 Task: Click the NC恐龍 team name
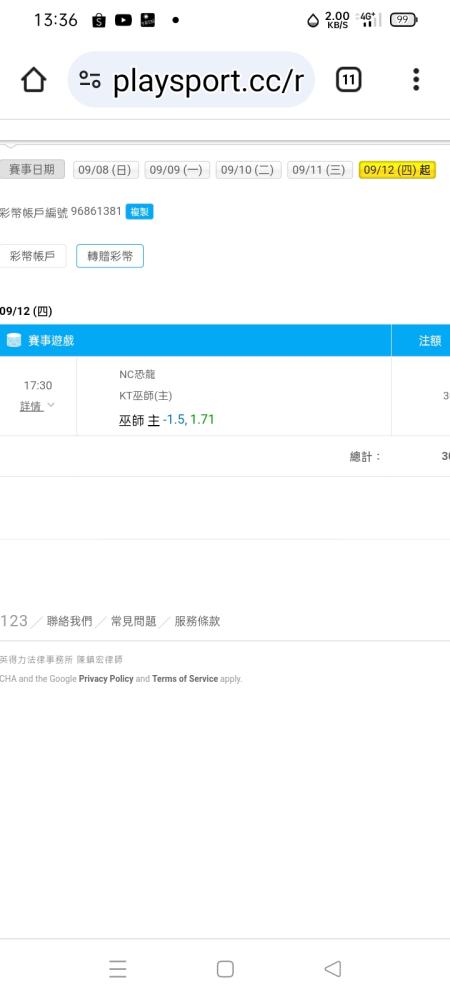pyautogui.click(x=137, y=374)
